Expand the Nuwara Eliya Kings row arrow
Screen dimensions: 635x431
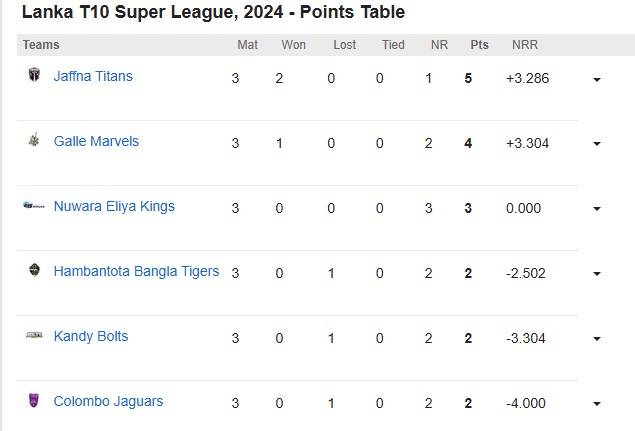coord(597,209)
